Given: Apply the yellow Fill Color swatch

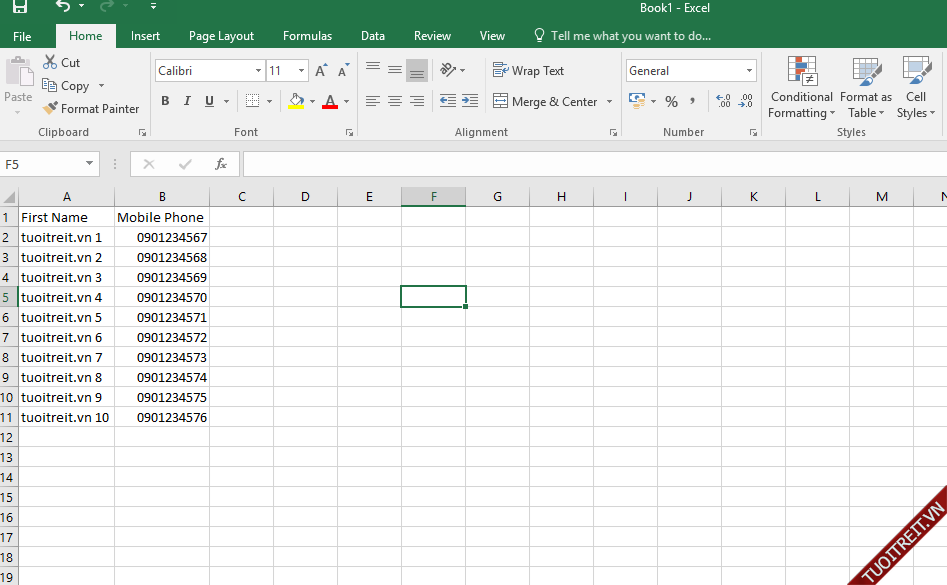Looking at the screenshot, I should coord(295,101).
